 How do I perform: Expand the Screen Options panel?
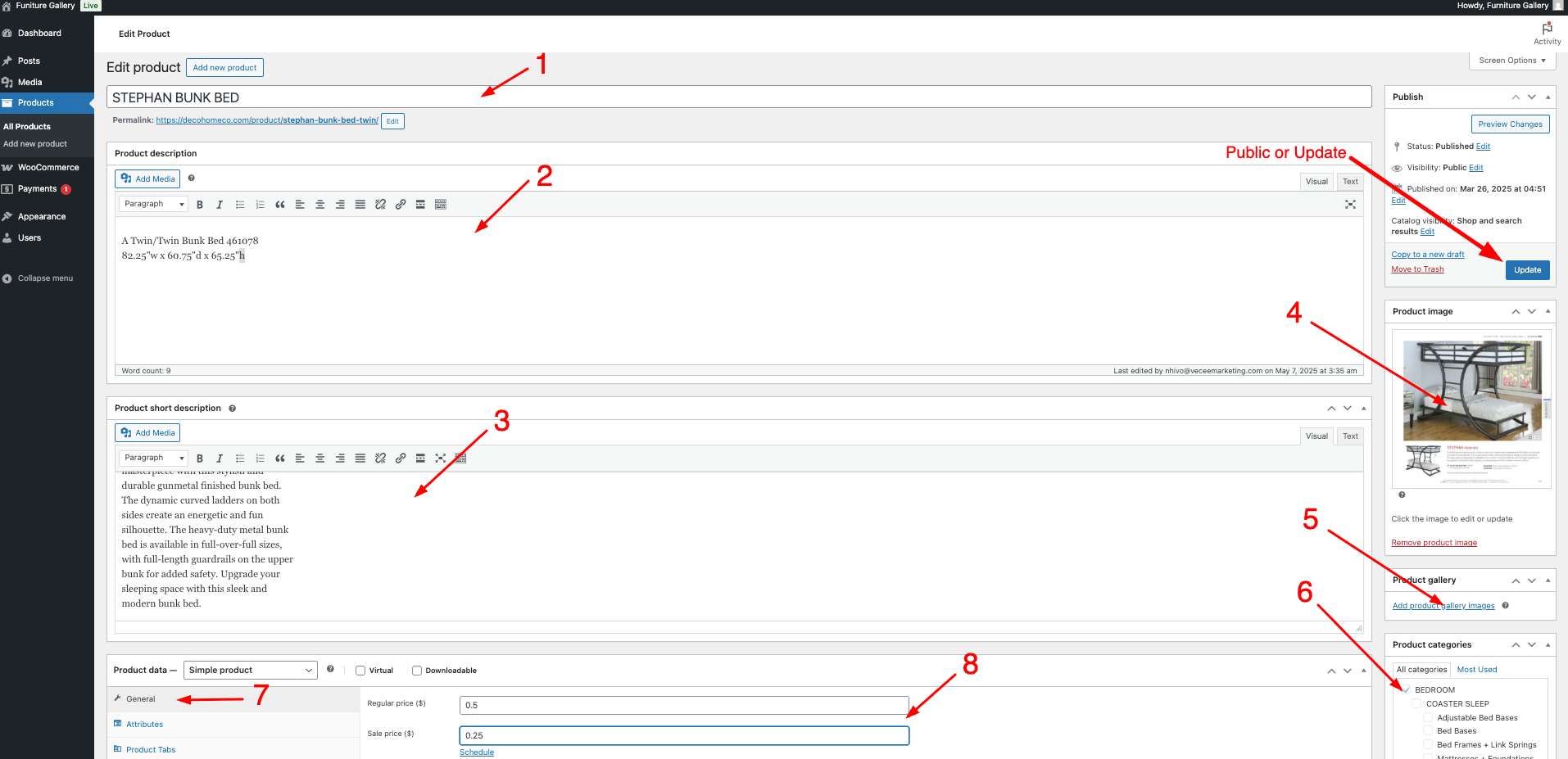coord(1511,61)
